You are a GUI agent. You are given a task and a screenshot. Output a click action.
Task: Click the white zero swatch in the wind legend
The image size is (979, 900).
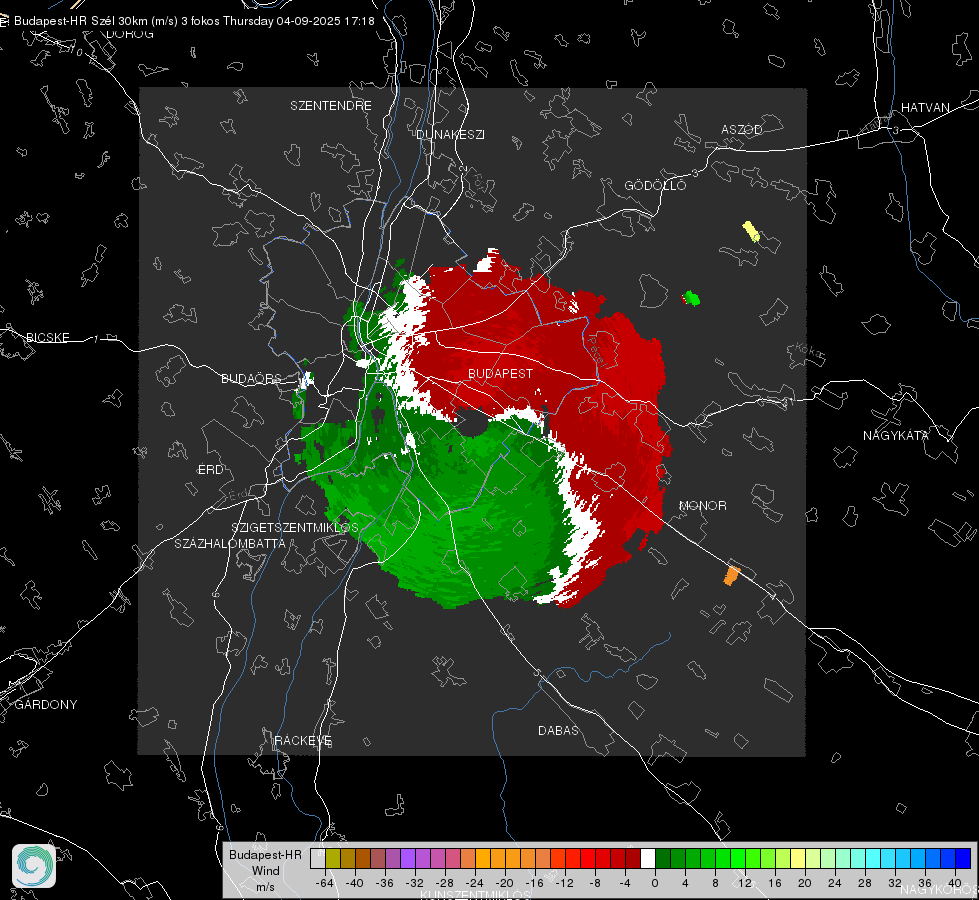pos(648,858)
